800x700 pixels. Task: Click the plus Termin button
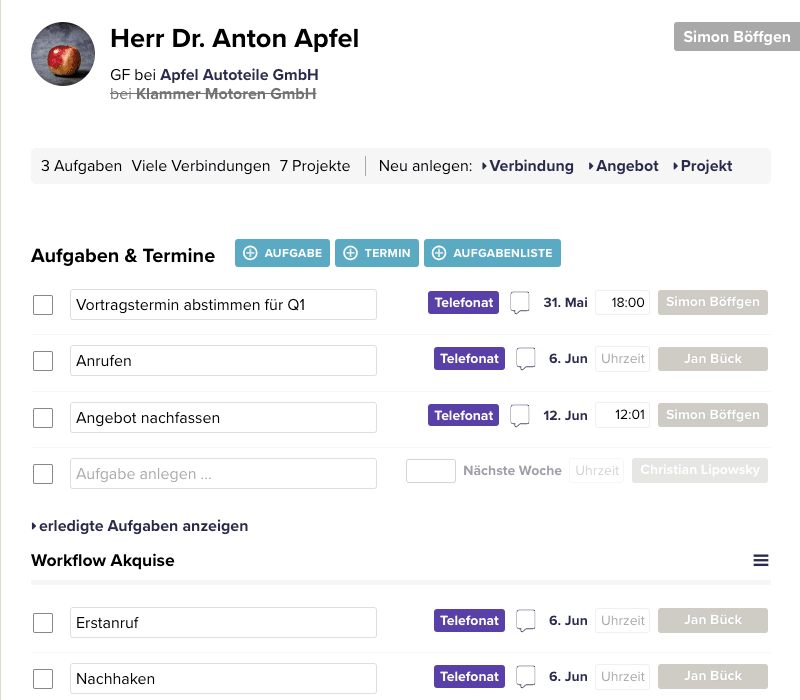(377, 253)
